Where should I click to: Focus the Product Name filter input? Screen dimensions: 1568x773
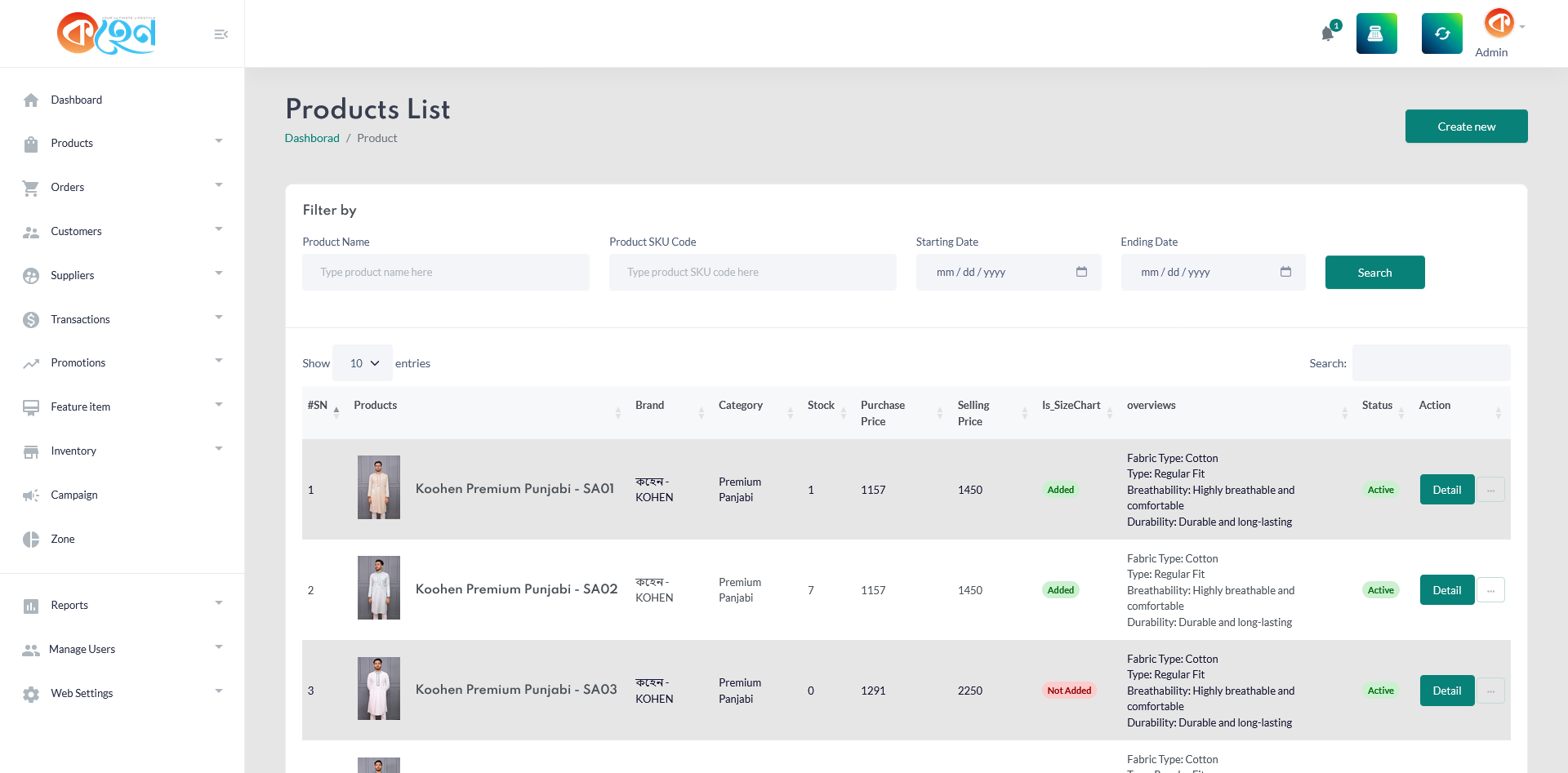pyautogui.click(x=445, y=272)
